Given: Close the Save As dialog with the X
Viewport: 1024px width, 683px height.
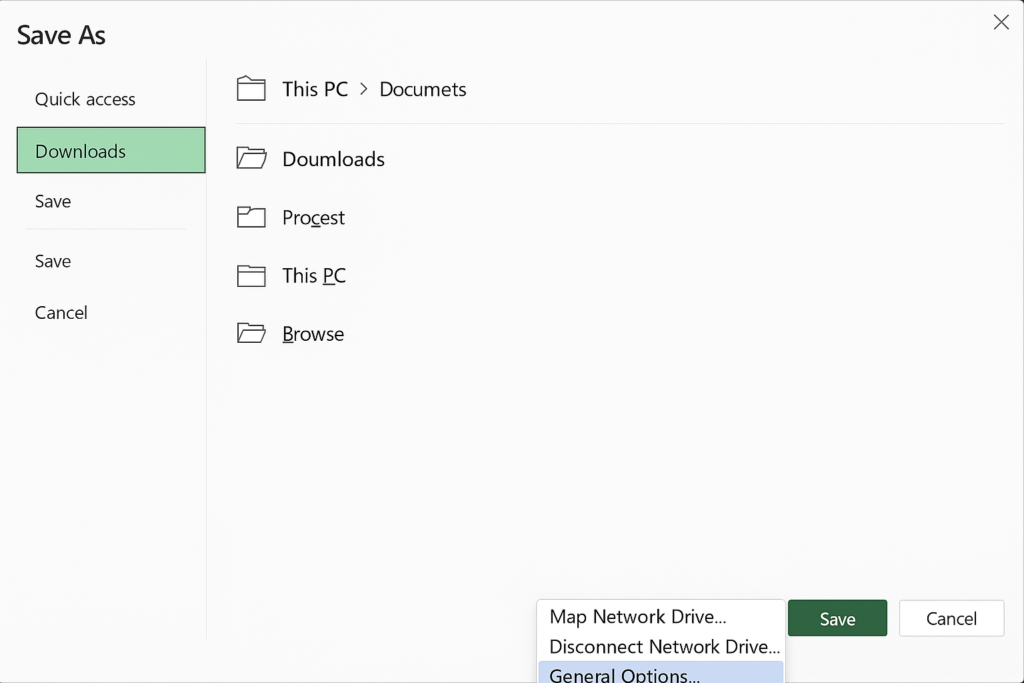Looking at the screenshot, I should (x=1000, y=22).
